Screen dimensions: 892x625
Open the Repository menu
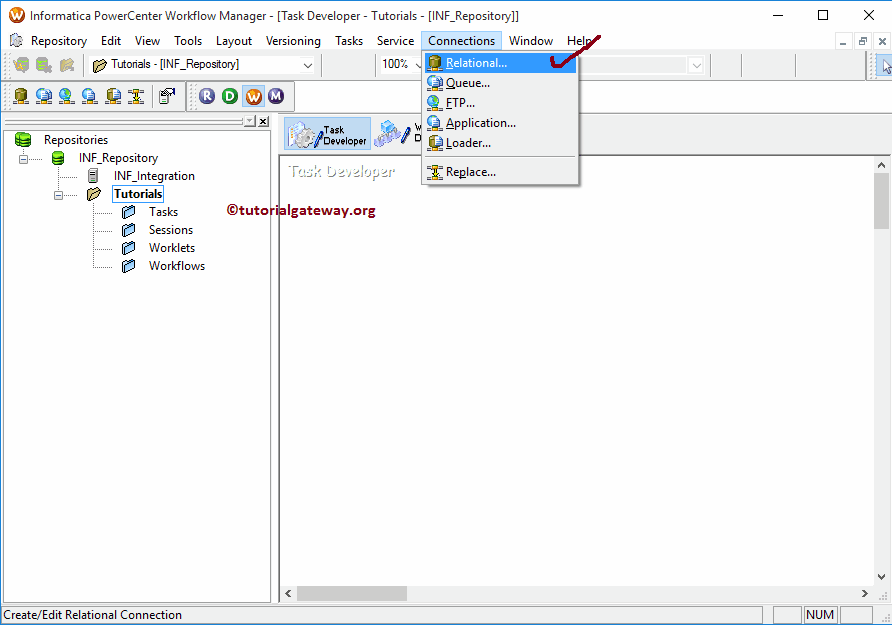(x=59, y=41)
